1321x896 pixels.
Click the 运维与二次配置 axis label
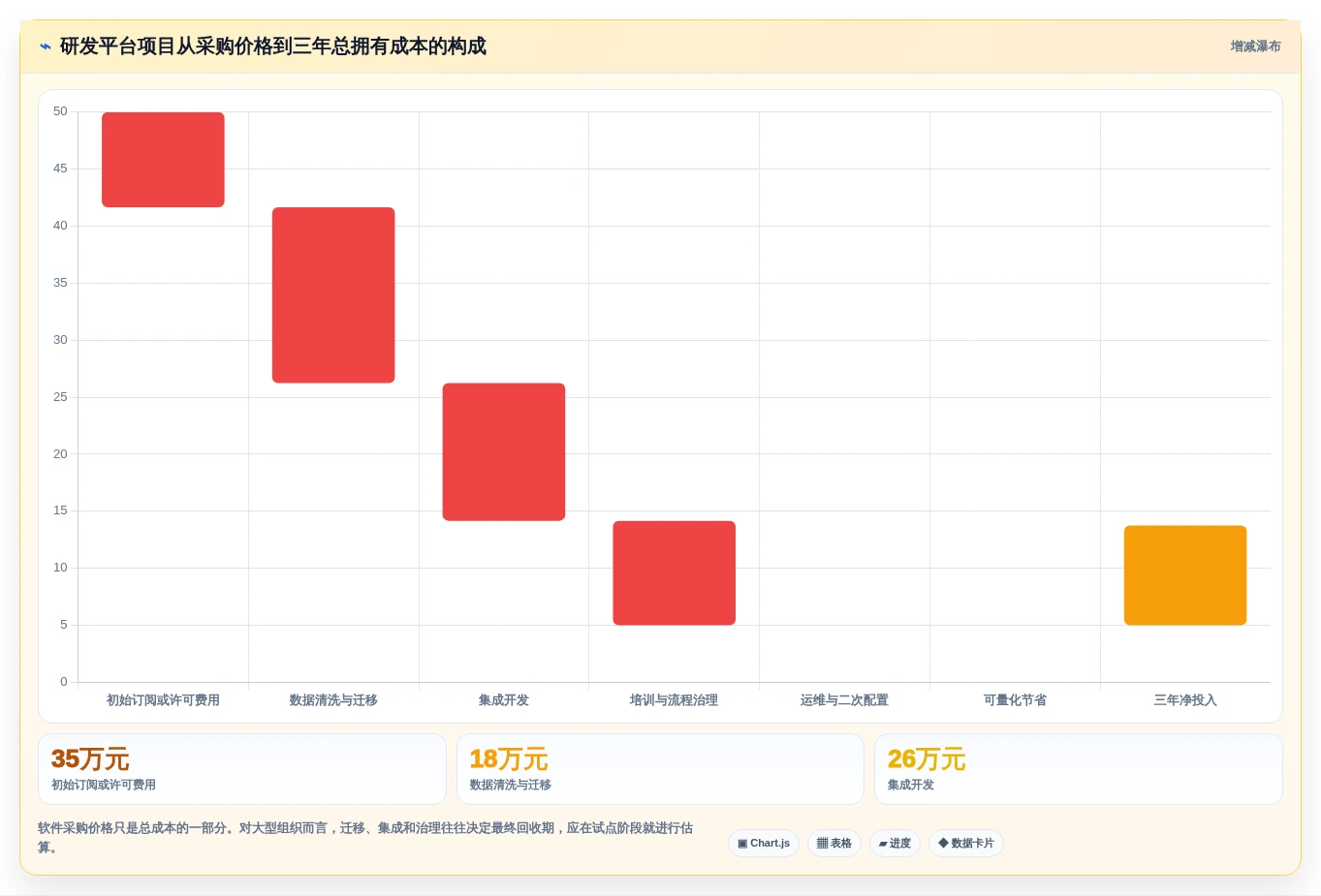coord(844,700)
